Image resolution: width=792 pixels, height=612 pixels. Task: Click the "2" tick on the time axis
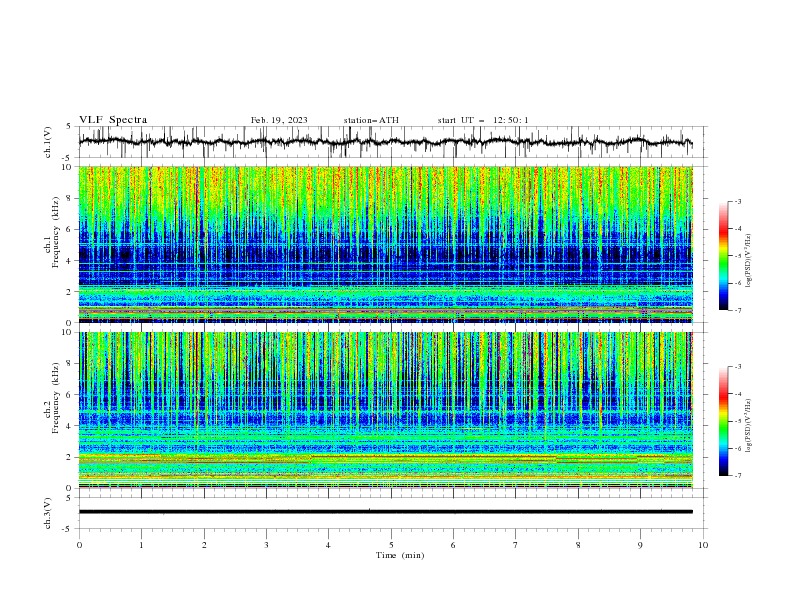point(204,545)
